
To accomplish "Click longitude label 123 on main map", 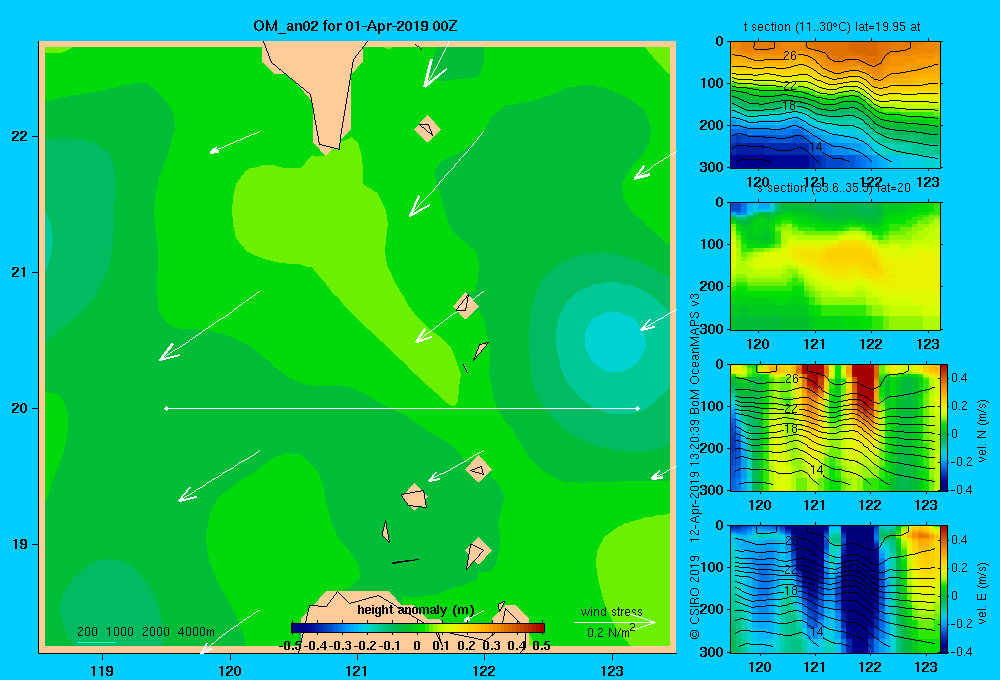I will point(612,670).
